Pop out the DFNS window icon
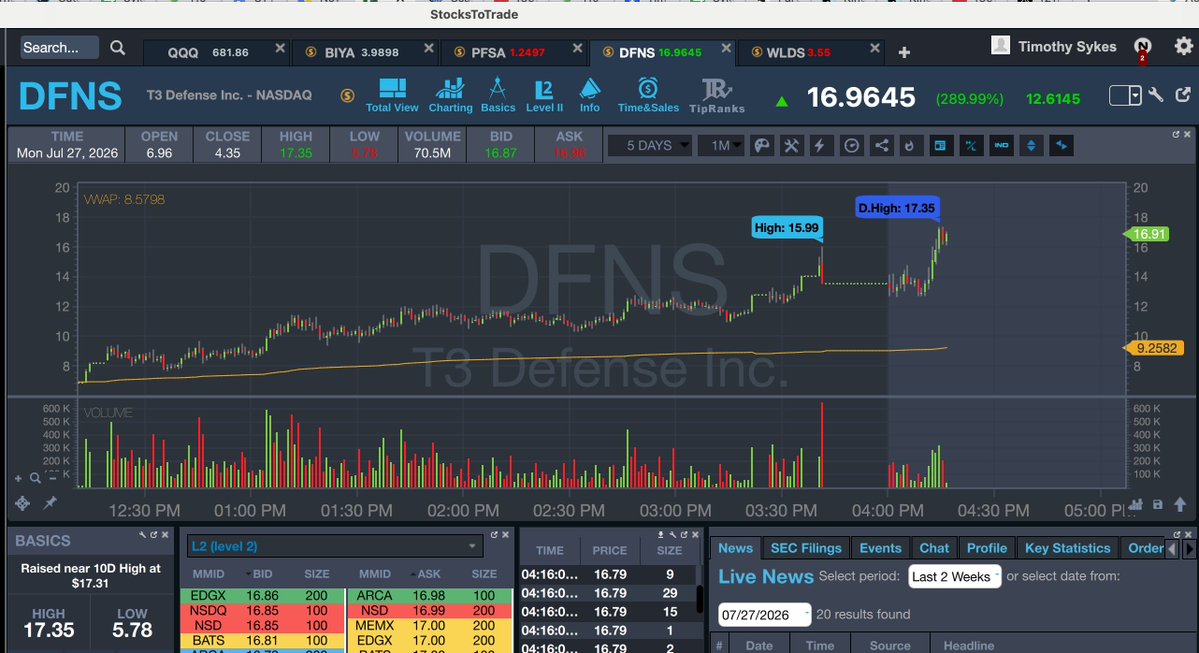Screen dimensions: 1199x653 pos(1183,95)
